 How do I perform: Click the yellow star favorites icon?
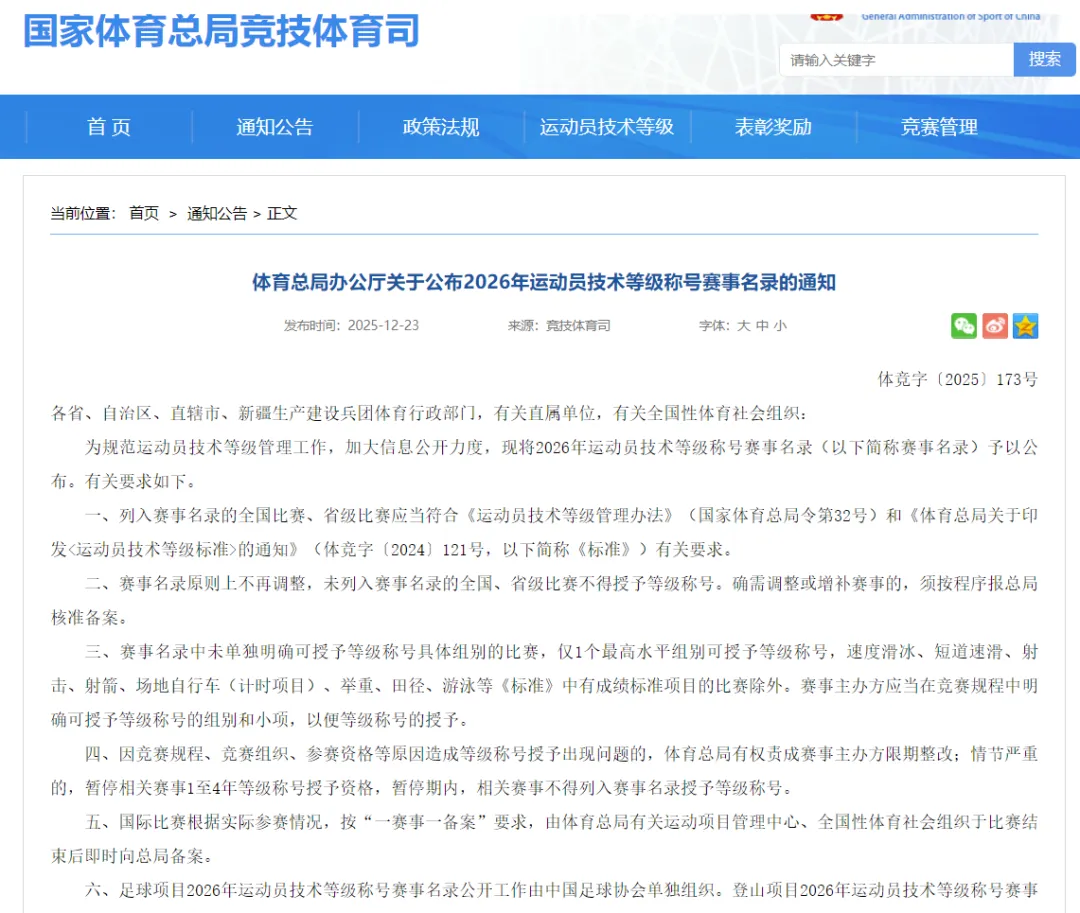1026,326
